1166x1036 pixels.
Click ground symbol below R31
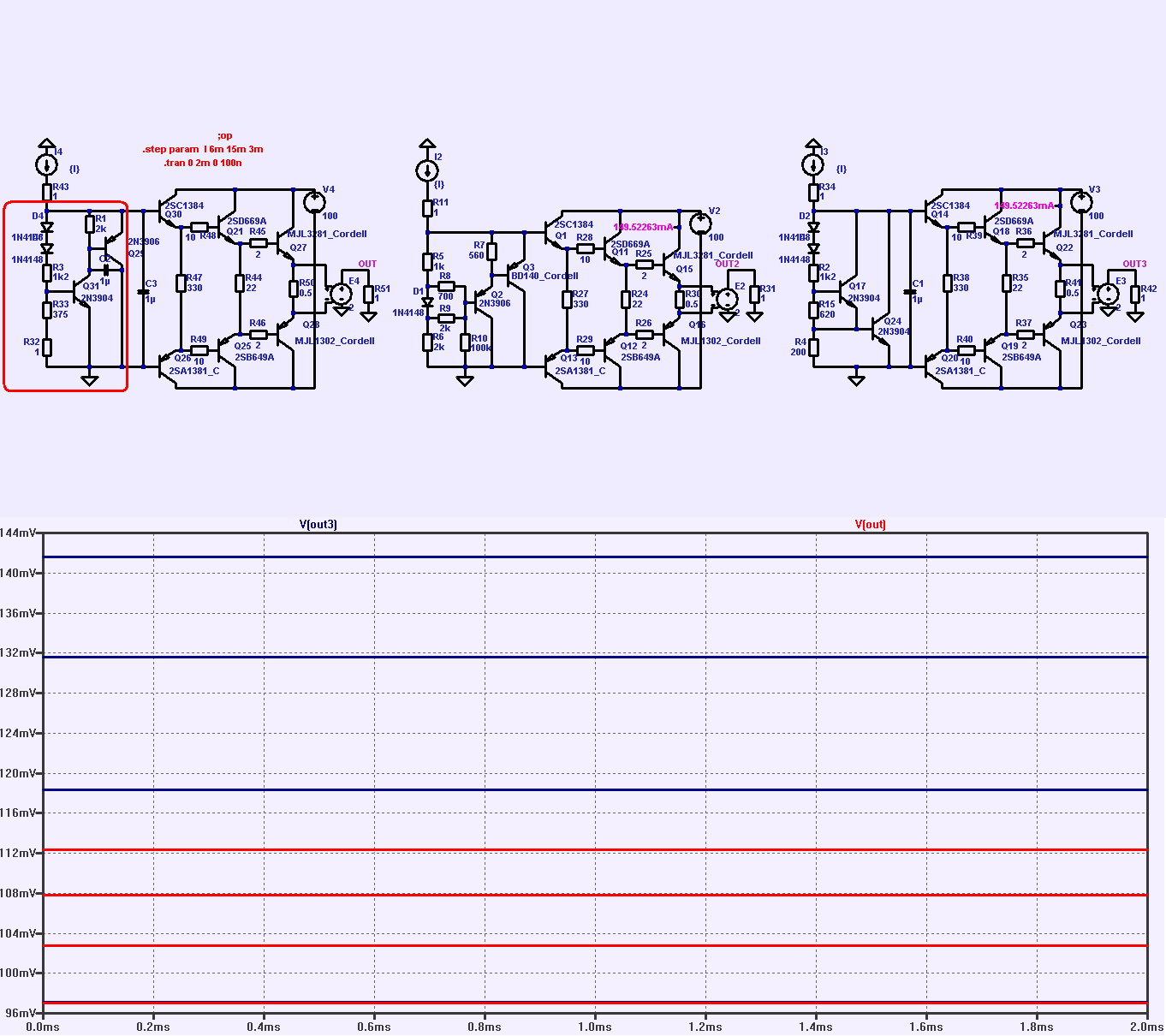(753, 316)
